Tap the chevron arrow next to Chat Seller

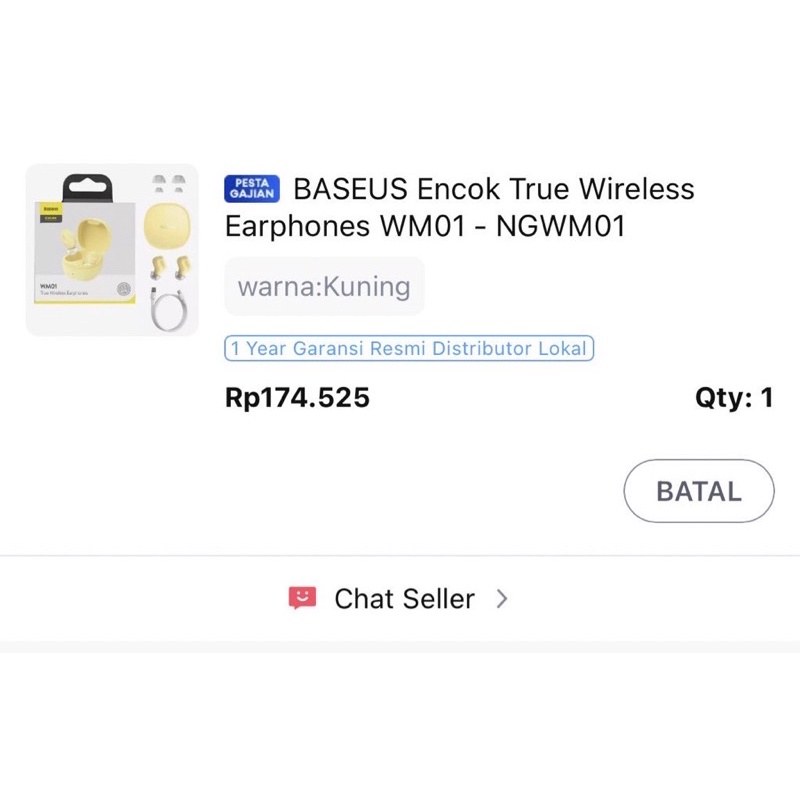502,599
